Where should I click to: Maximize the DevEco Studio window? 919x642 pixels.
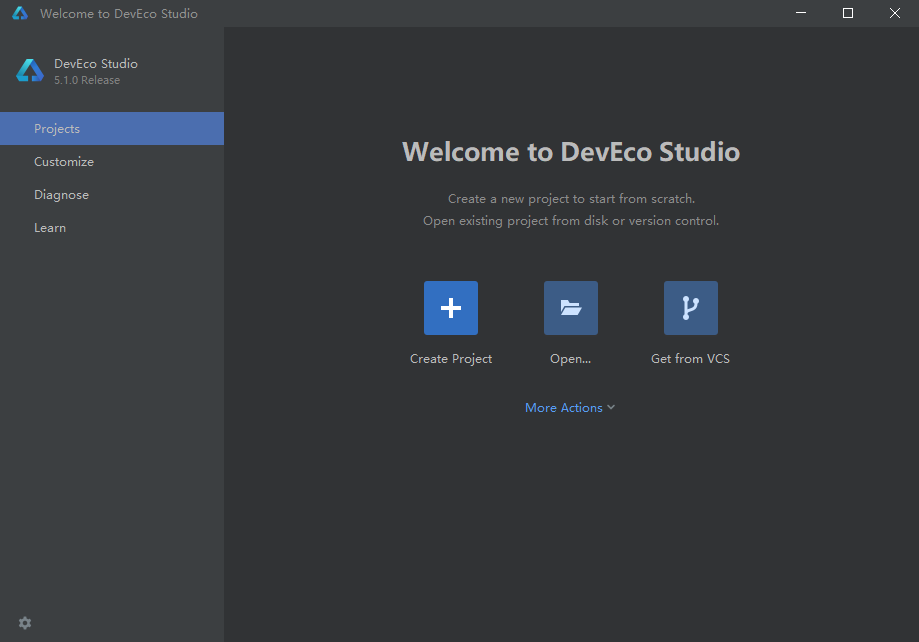[x=847, y=13]
